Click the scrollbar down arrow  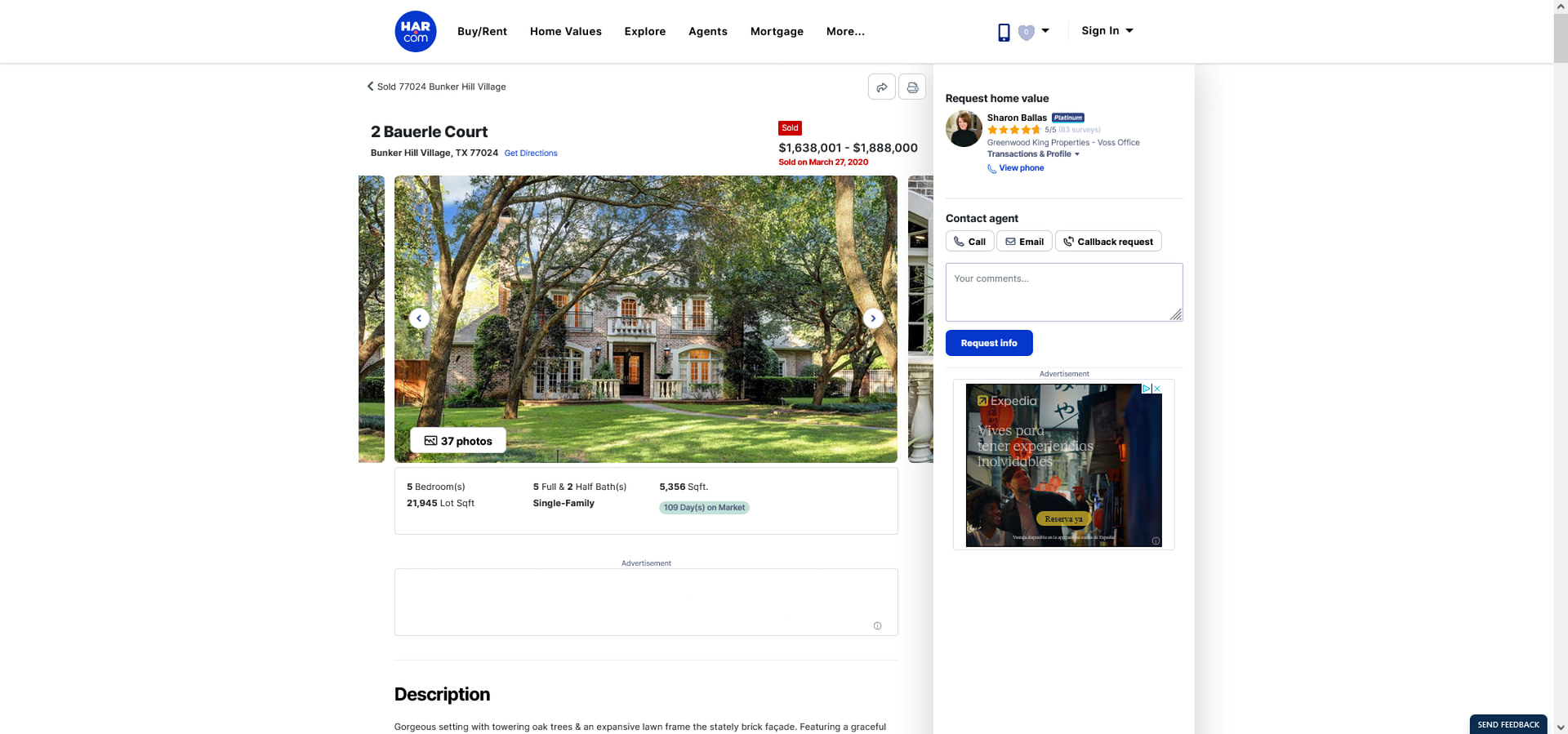tap(1561, 727)
